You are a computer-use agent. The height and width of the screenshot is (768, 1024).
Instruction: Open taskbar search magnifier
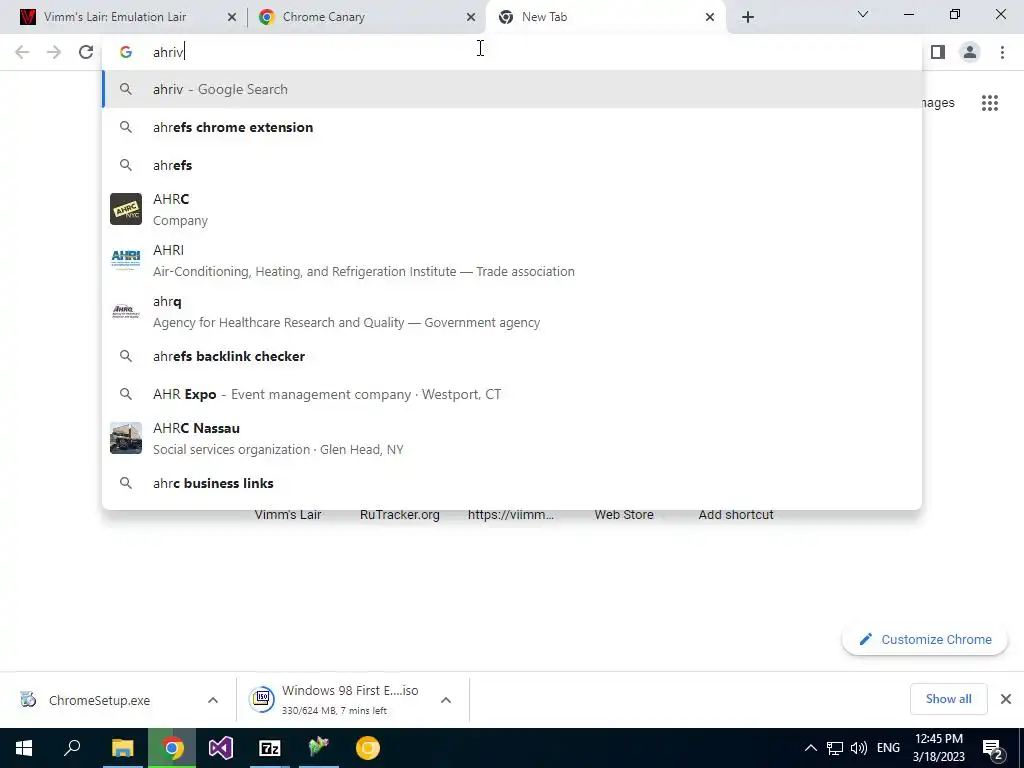[x=72, y=748]
